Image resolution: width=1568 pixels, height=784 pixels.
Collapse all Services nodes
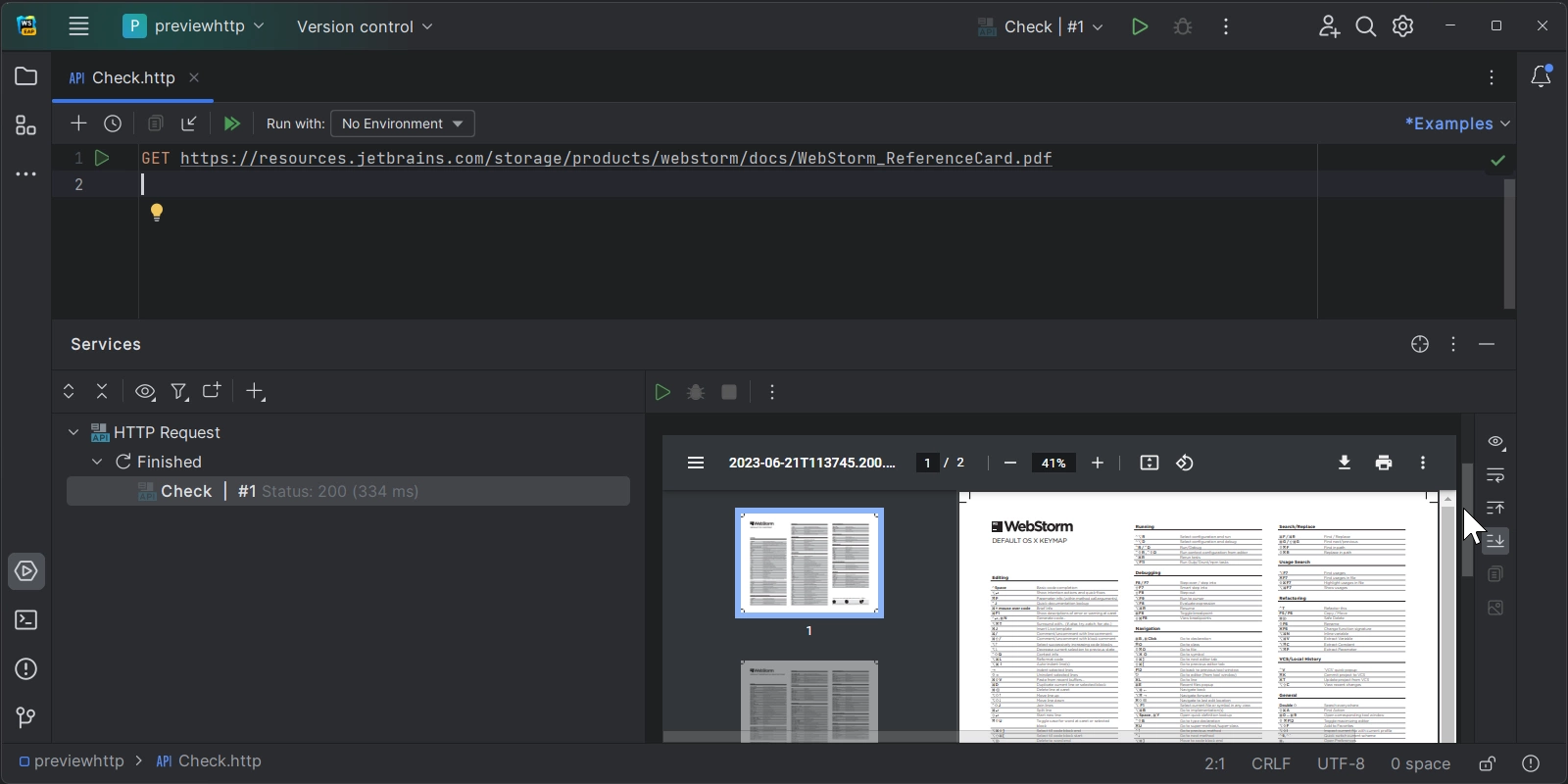102,392
